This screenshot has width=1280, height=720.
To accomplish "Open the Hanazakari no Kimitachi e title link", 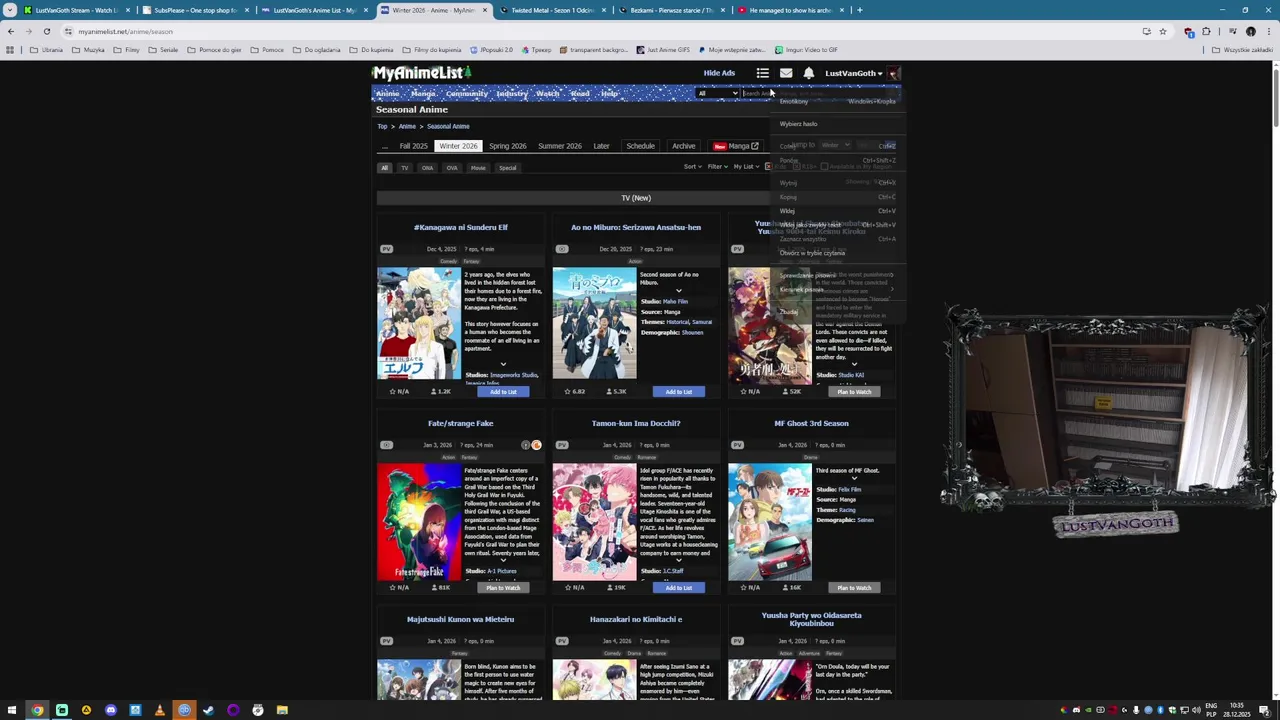I will pyautogui.click(x=636, y=619).
